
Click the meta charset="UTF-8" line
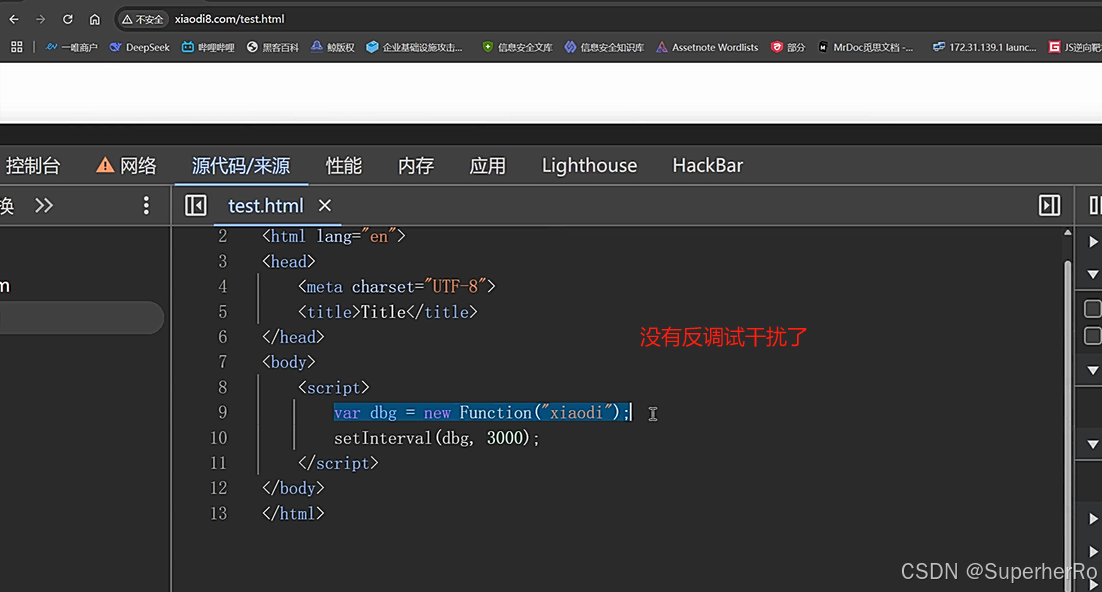396,287
